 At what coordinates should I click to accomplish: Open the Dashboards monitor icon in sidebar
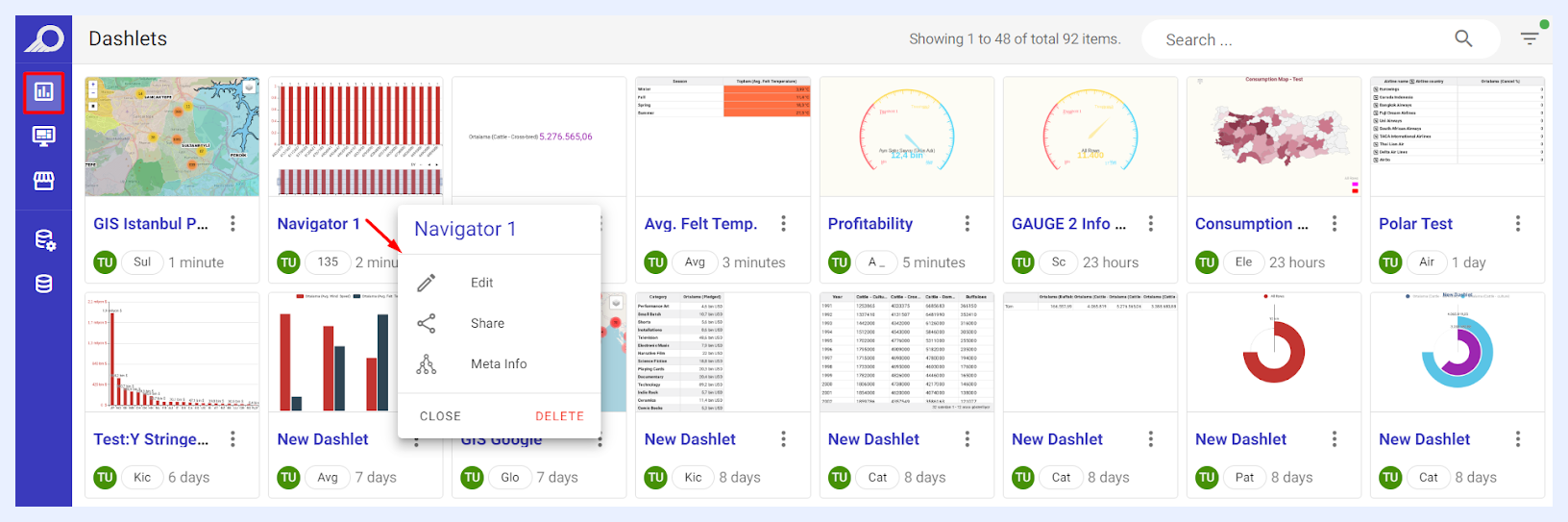44,137
